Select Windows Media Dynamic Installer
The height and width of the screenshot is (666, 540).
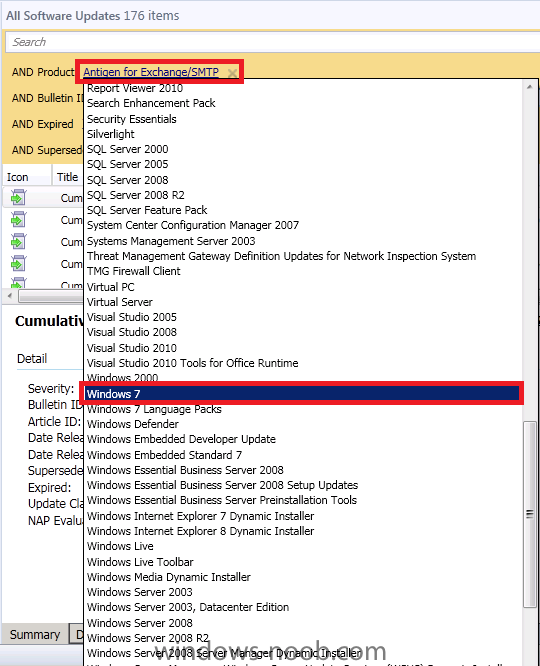(x=169, y=577)
